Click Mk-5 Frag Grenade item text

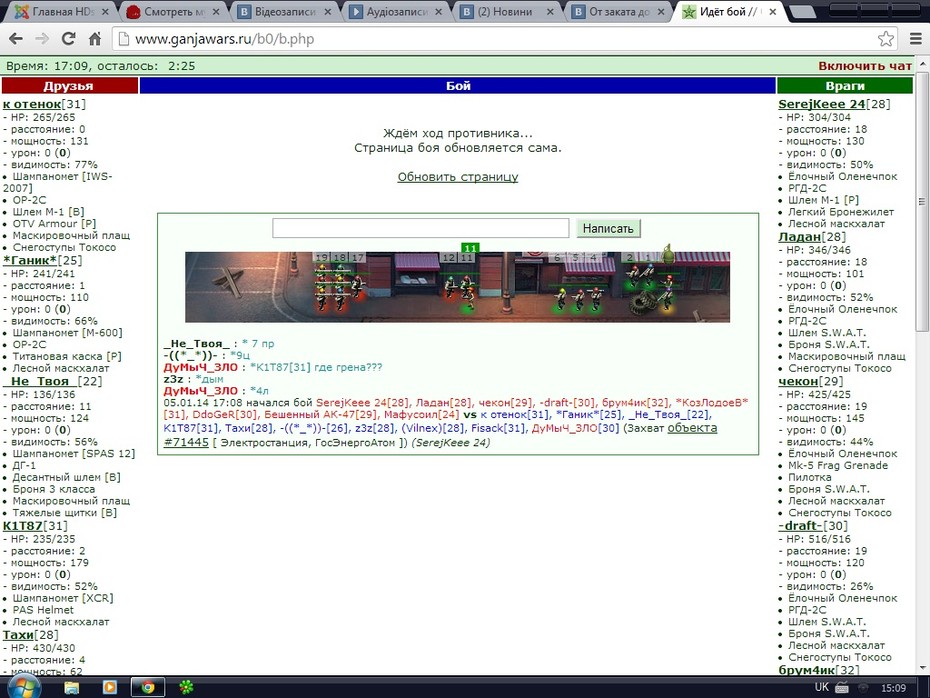tap(837, 466)
